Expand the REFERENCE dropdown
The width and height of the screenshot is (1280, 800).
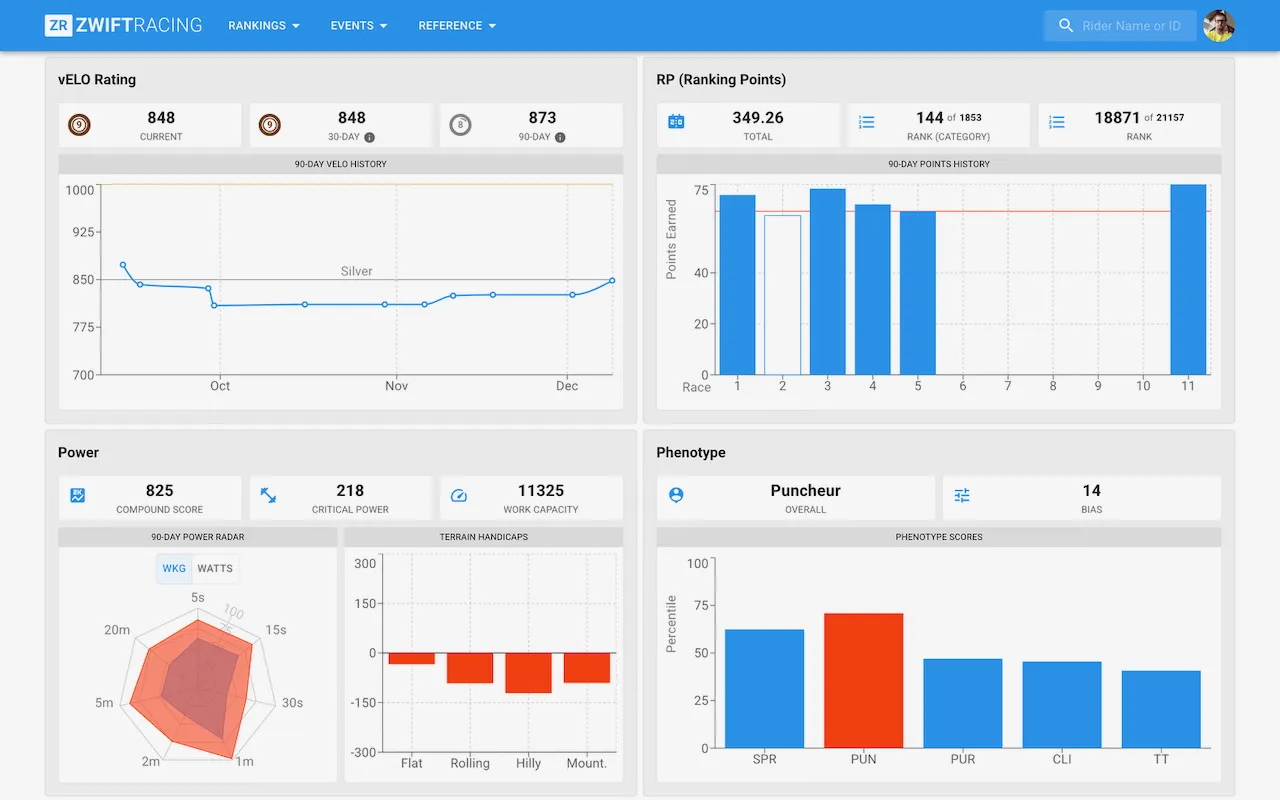tap(457, 26)
